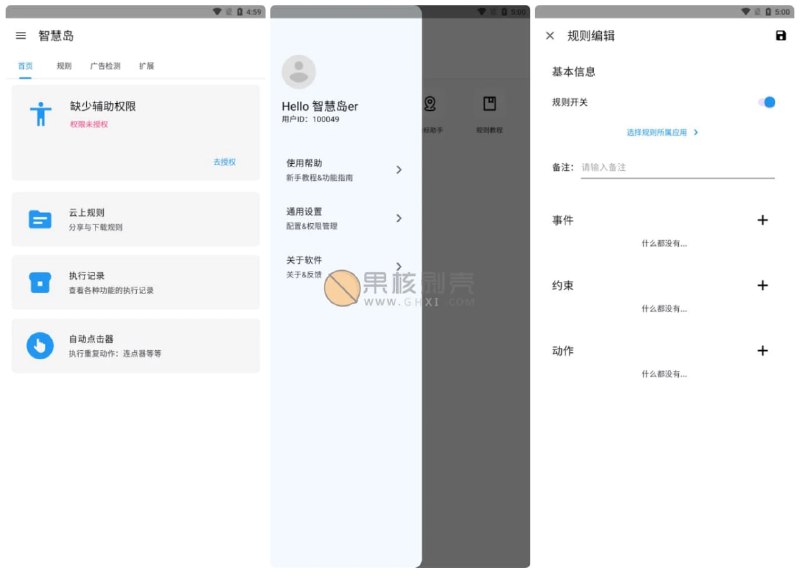This screenshot has width=800, height=576.
Task: Click the user avatar in the drawer
Action: [298, 72]
